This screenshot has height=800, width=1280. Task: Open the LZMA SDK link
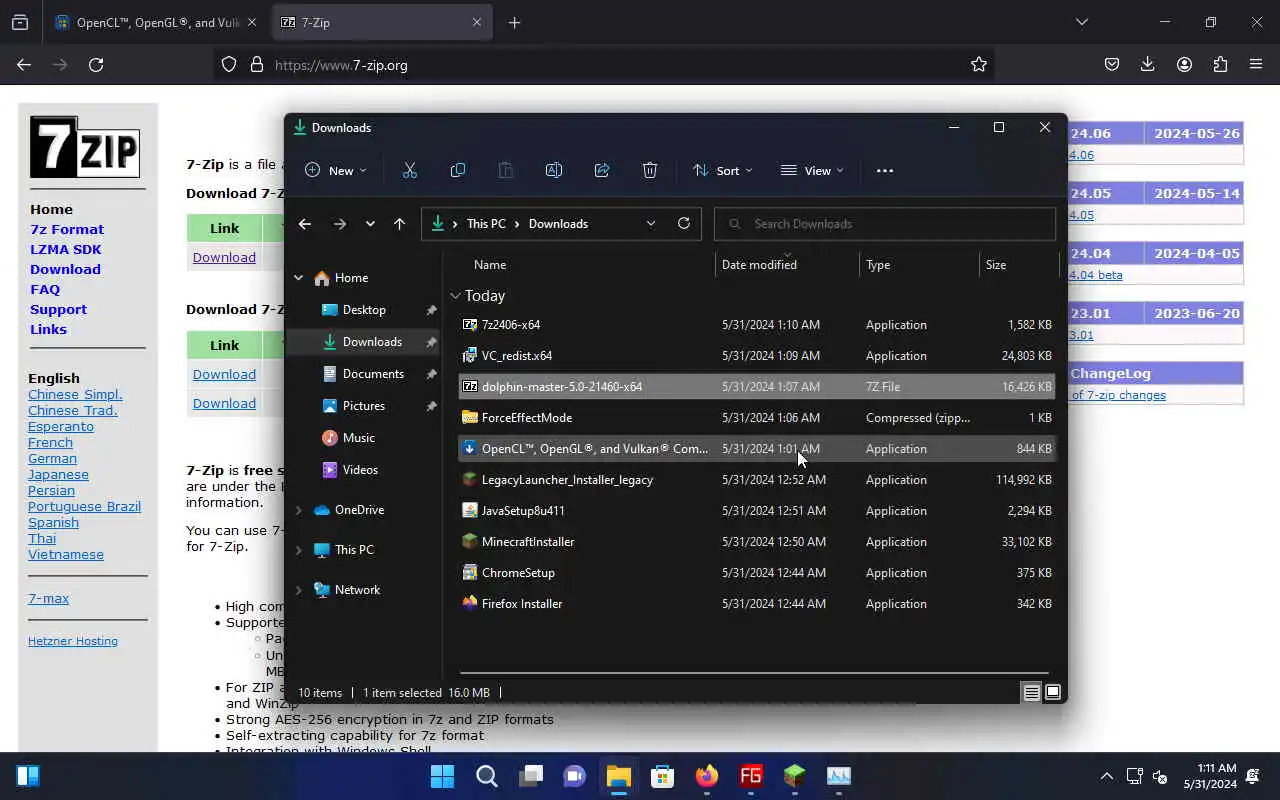[66, 249]
